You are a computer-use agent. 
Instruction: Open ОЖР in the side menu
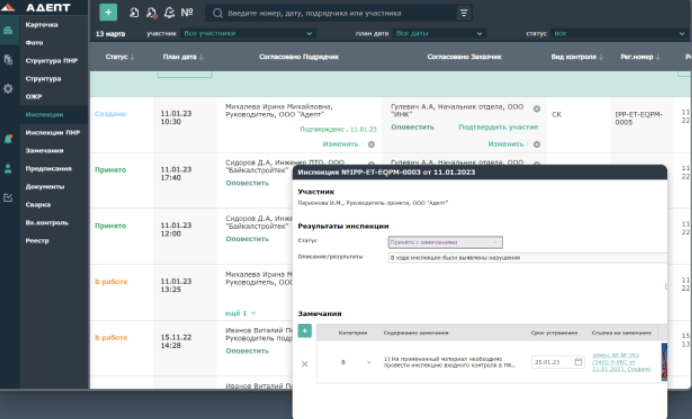34,97
